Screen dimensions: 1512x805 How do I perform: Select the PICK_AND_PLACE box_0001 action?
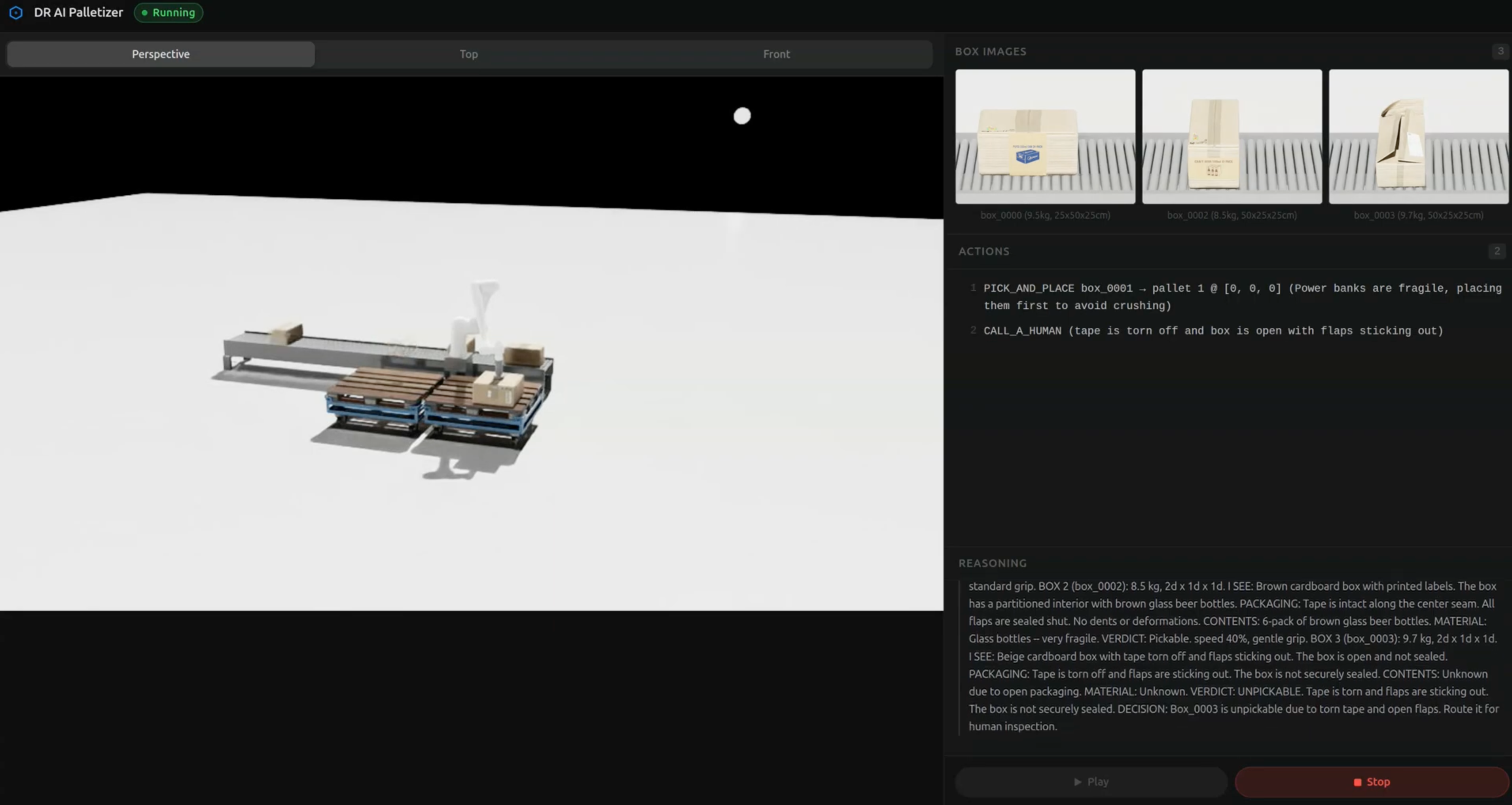point(1233,296)
